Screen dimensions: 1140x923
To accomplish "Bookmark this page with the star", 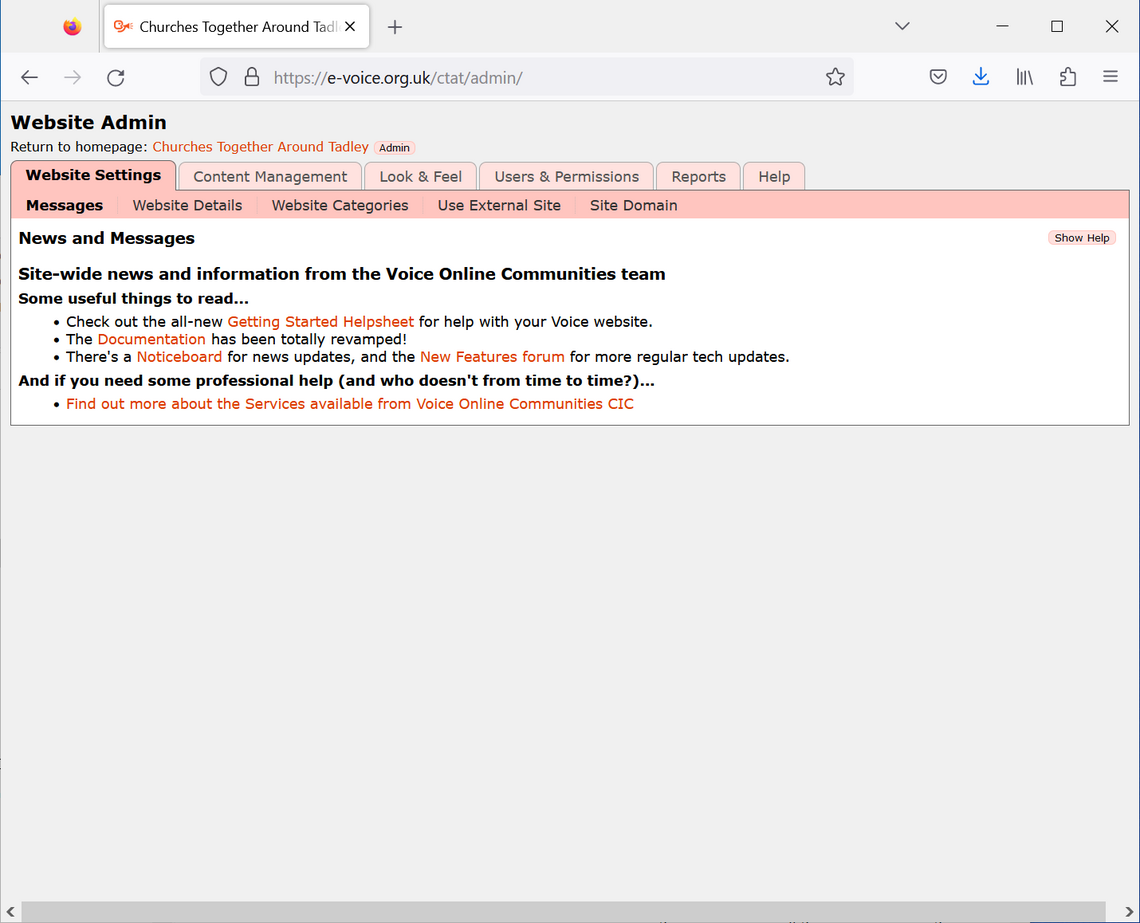I will tap(835, 77).
